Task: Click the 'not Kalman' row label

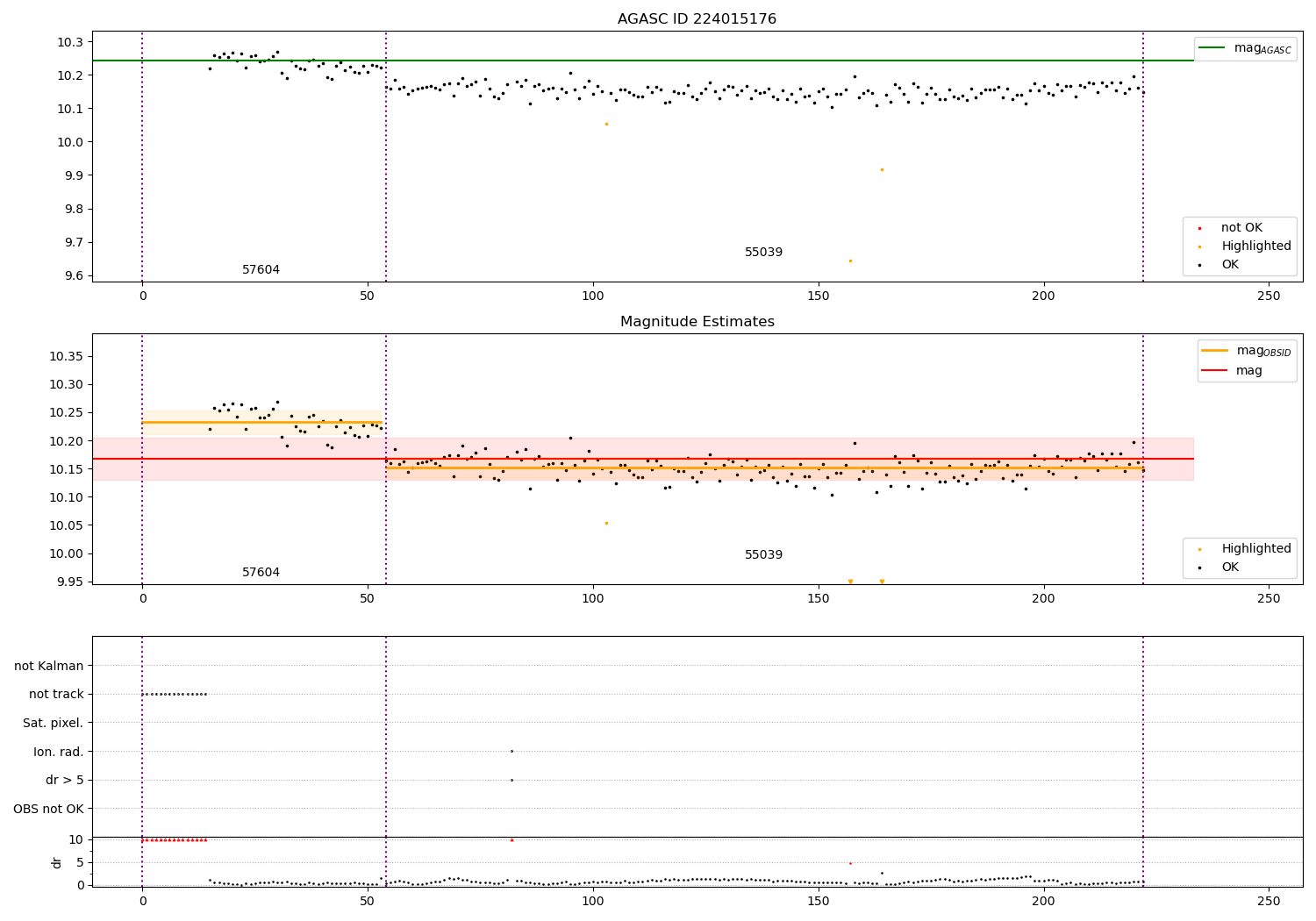Action: click(49, 667)
